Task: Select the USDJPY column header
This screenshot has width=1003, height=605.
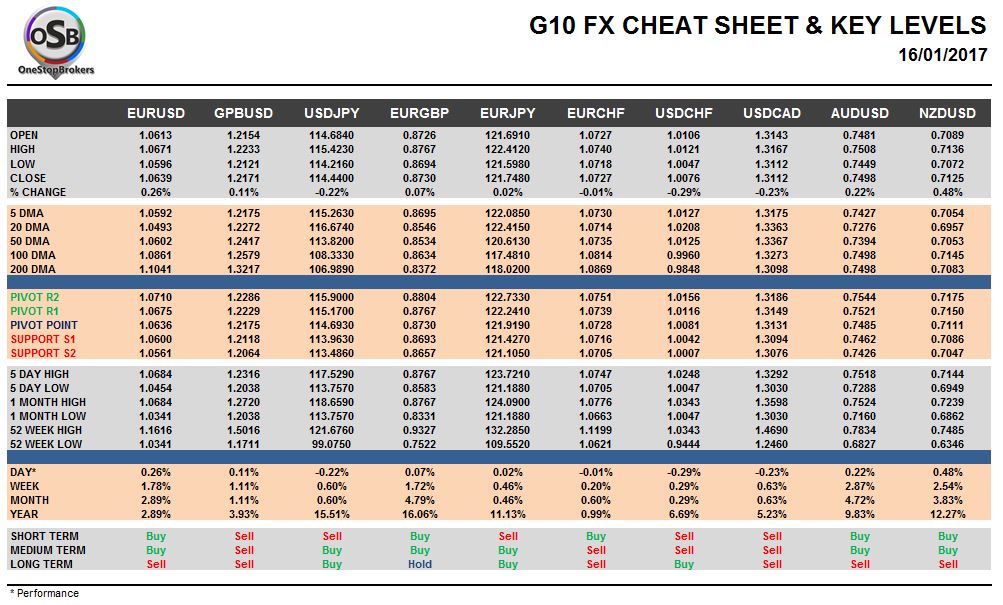Action: pos(331,113)
